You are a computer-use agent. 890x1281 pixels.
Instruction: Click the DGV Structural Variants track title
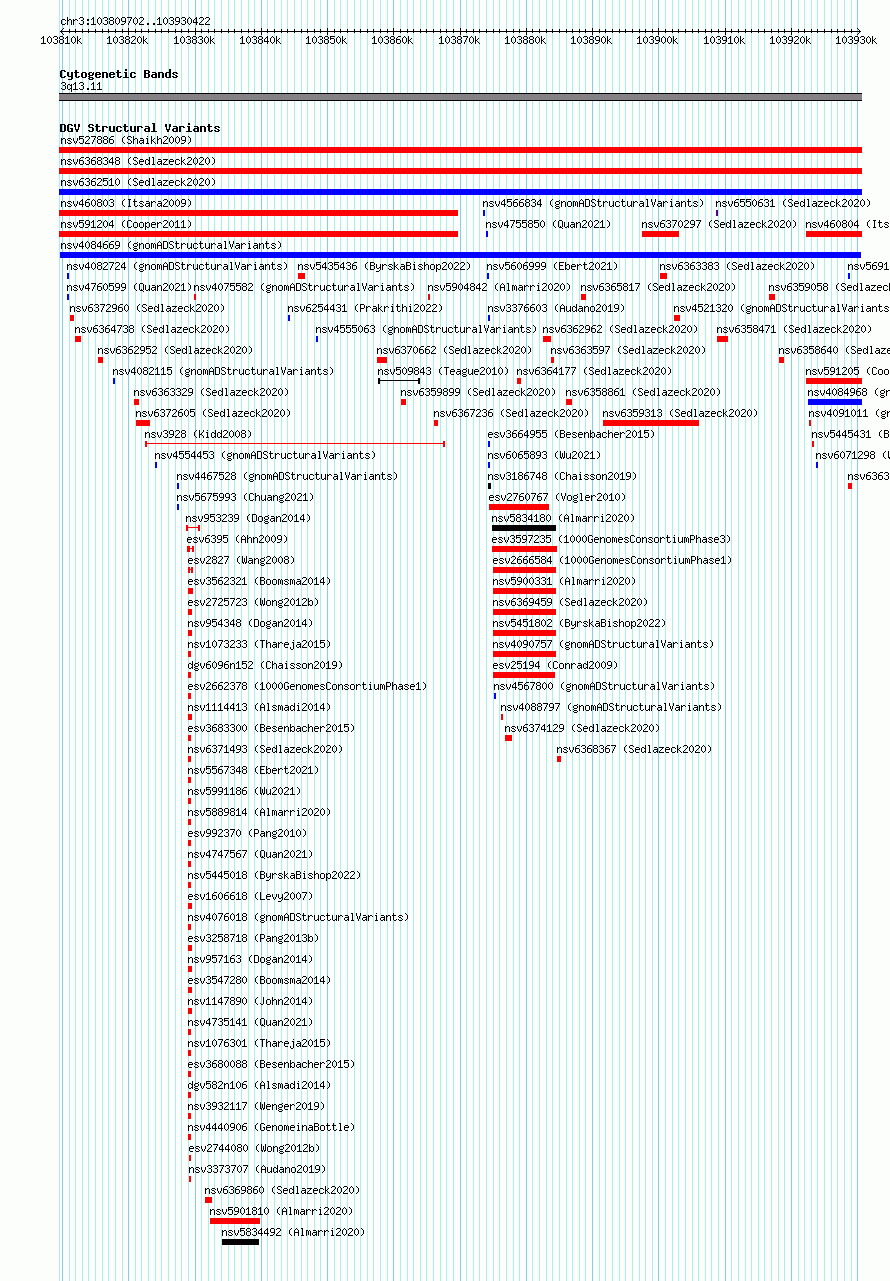coord(140,128)
